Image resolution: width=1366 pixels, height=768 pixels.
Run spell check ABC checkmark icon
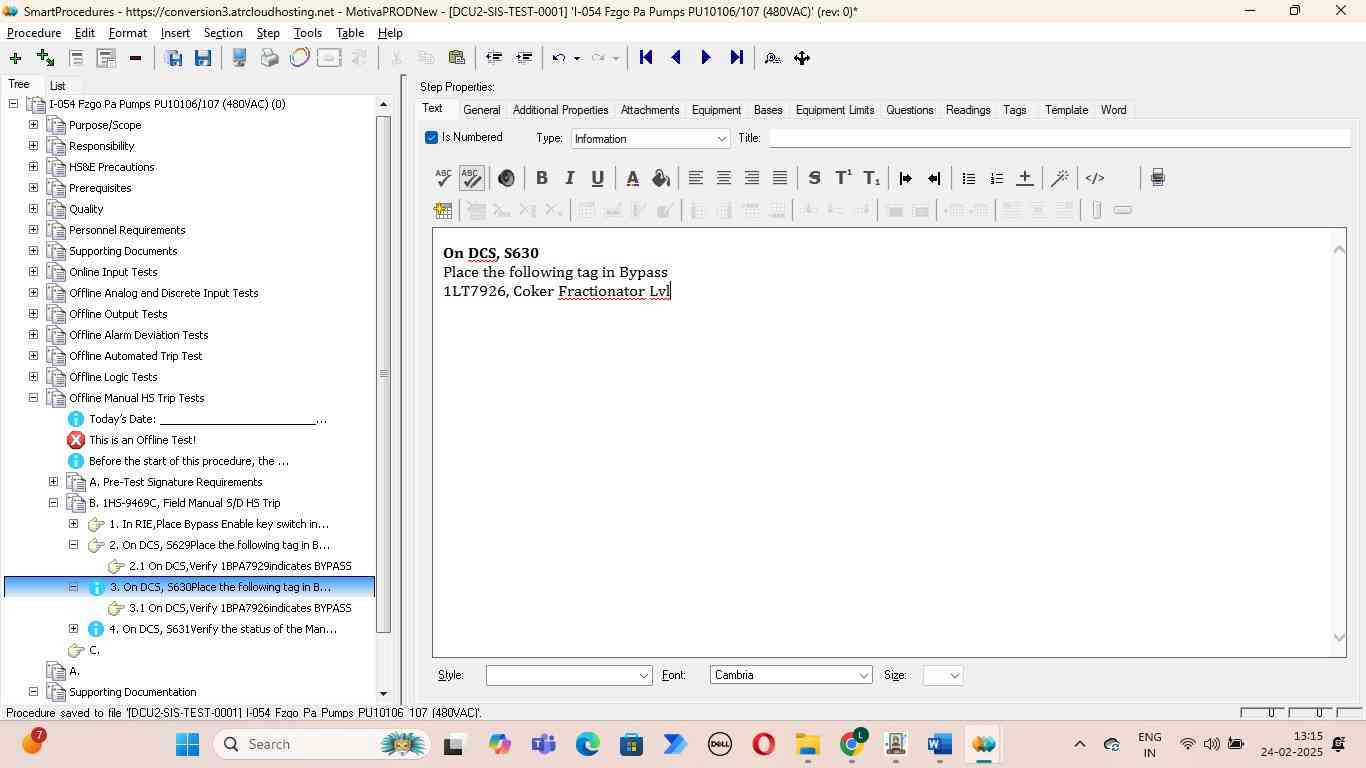coord(444,178)
